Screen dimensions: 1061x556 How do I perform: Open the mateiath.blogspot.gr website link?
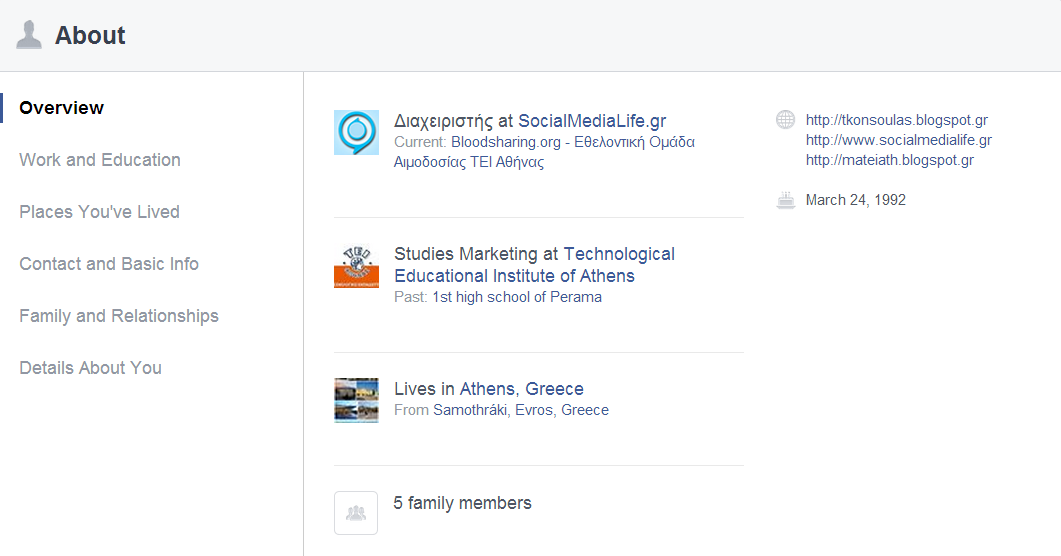[x=890, y=160]
